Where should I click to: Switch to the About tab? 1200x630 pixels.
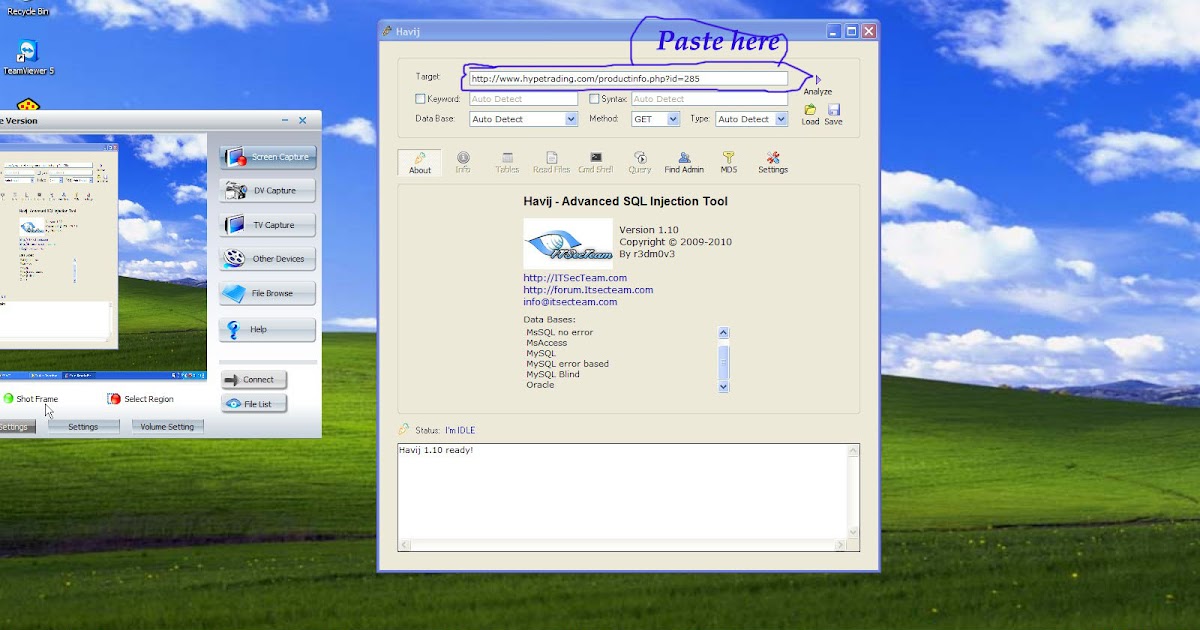tap(420, 163)
